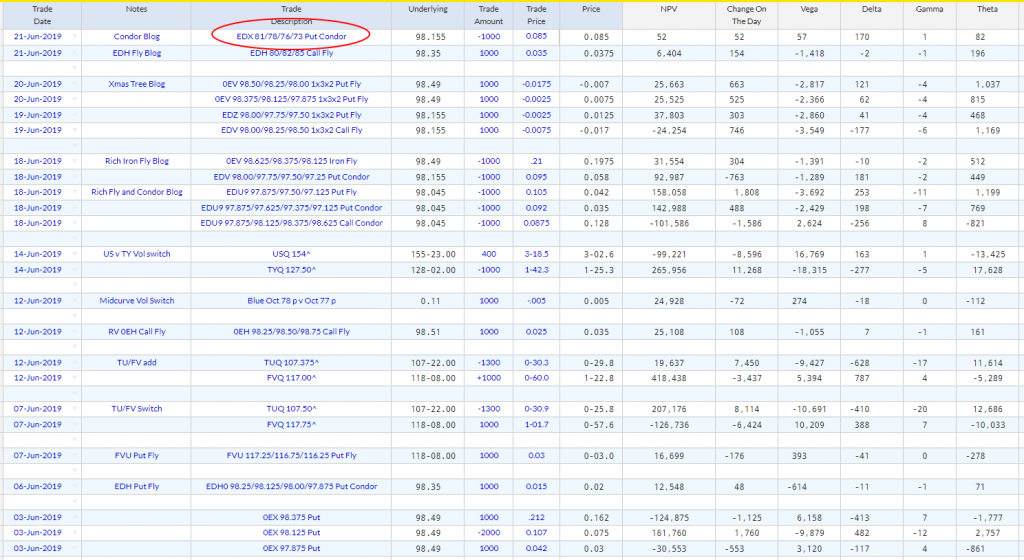Viewport: 1024px width, 560px height.
Task: Select Theta value -13,425
Action: tap(987, 255)
